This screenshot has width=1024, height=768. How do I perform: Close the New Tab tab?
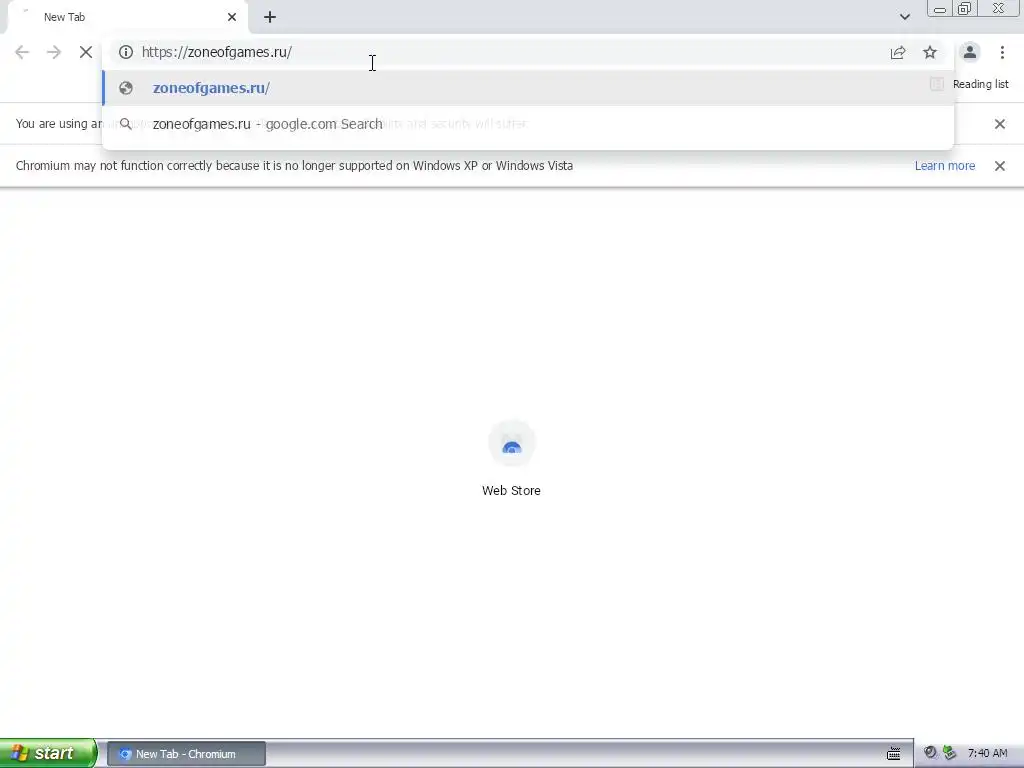coord(232,17)
